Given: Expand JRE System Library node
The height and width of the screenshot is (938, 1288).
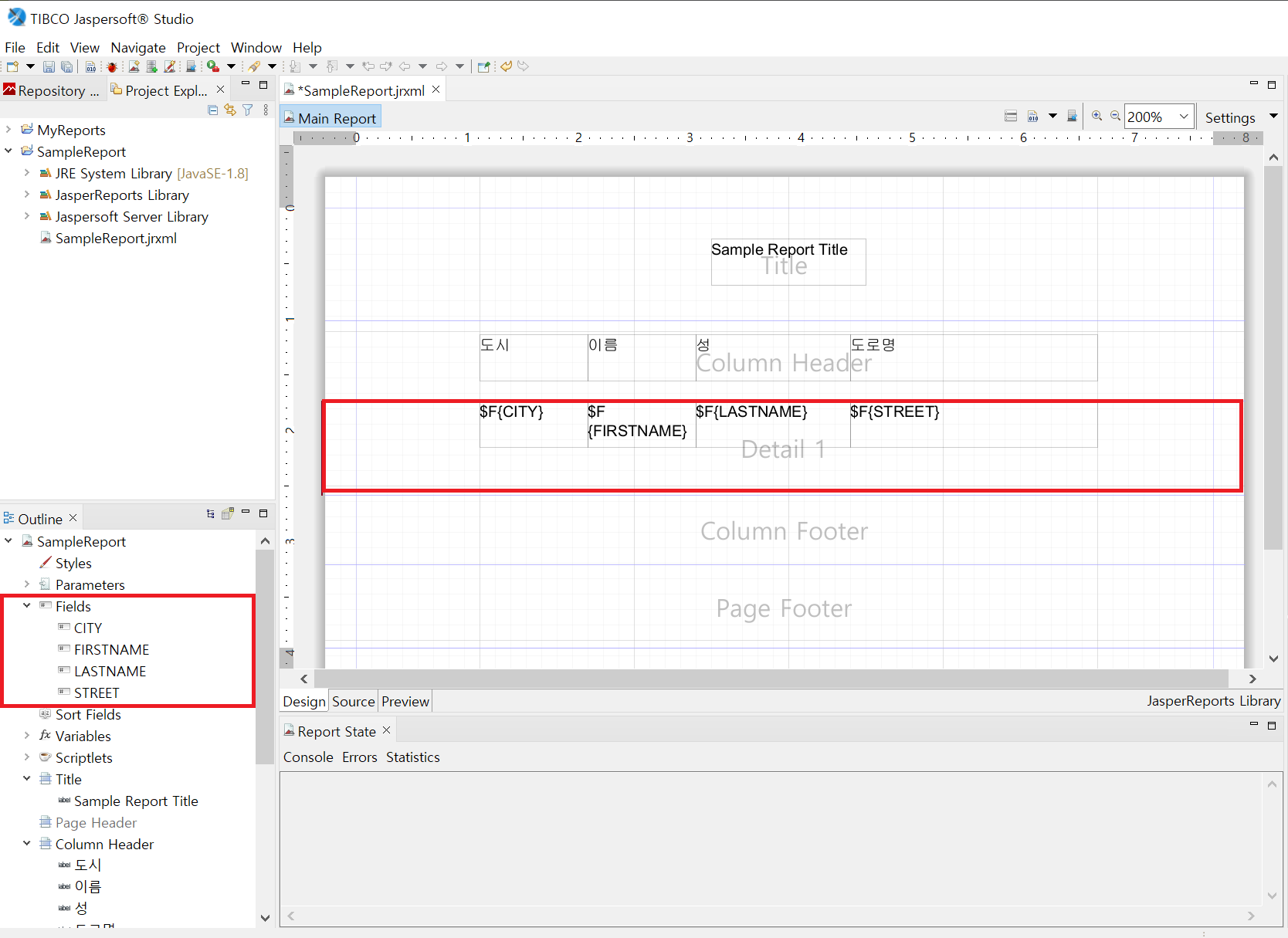Looking at the screenshot, I should (x=27, y=173).
